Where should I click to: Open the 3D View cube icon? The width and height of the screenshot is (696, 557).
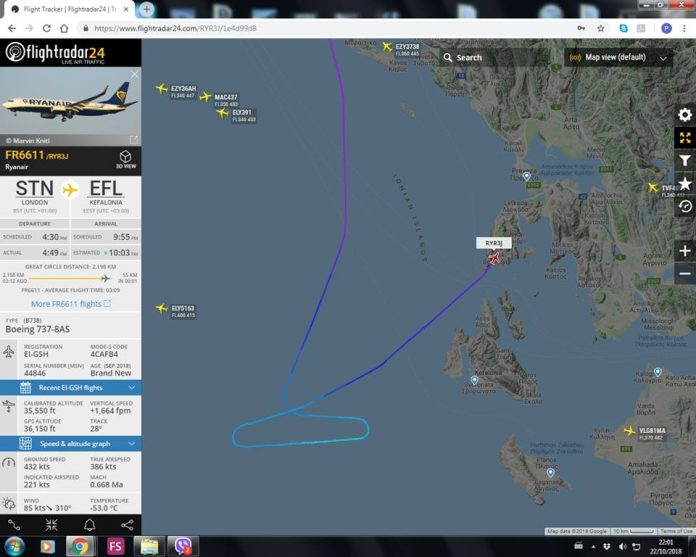coord(126,159)
